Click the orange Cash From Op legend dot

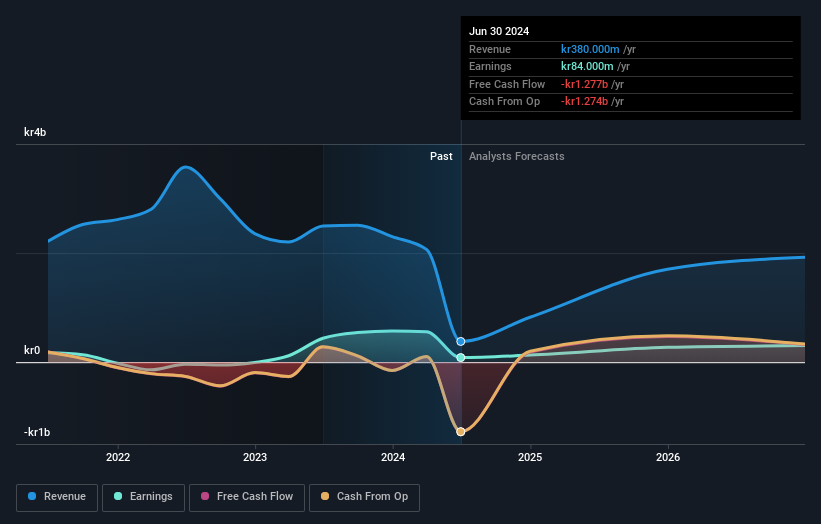click(x=325, y=496)
